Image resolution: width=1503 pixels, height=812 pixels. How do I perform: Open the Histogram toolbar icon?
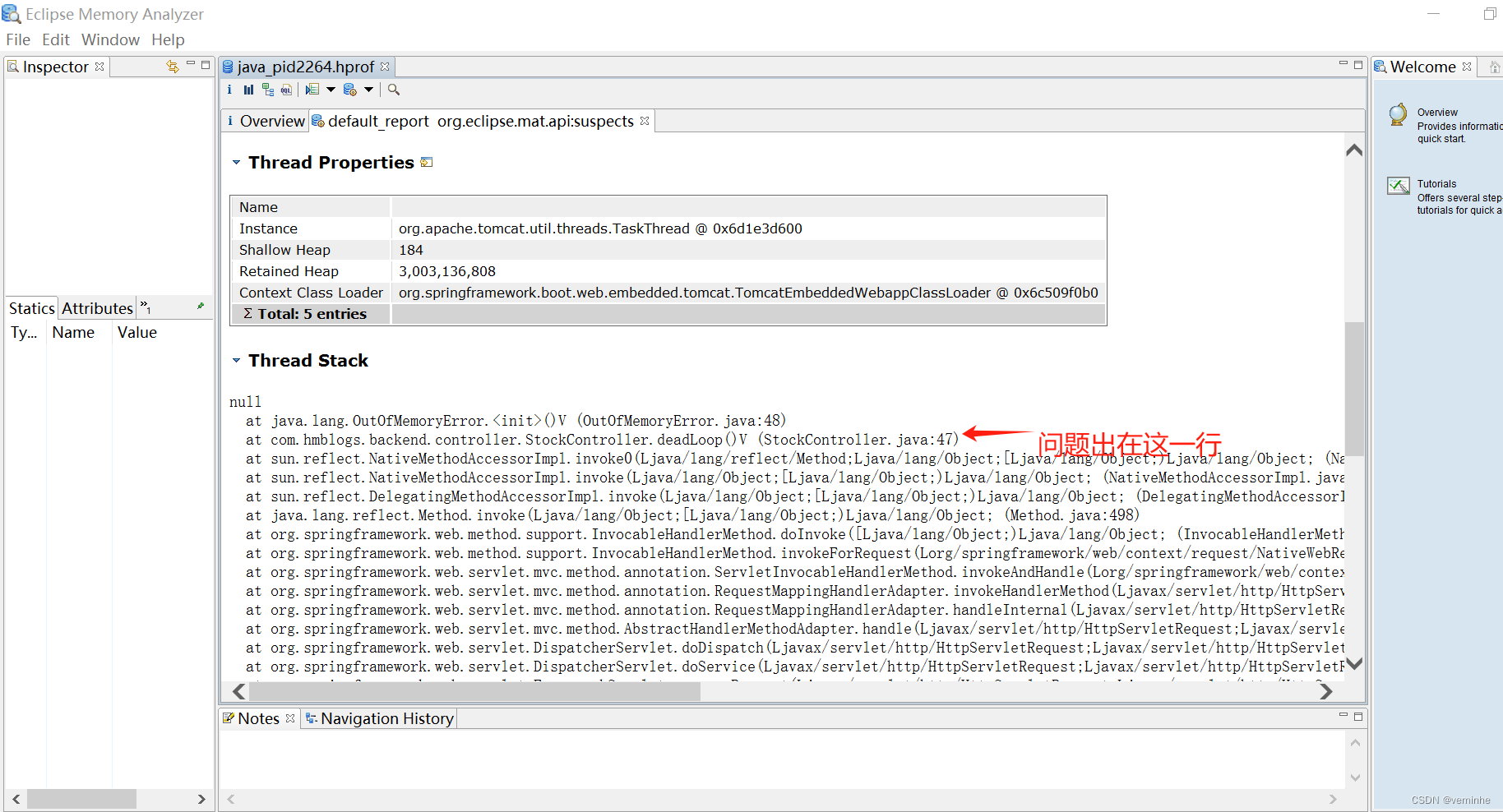pos(248,90)
